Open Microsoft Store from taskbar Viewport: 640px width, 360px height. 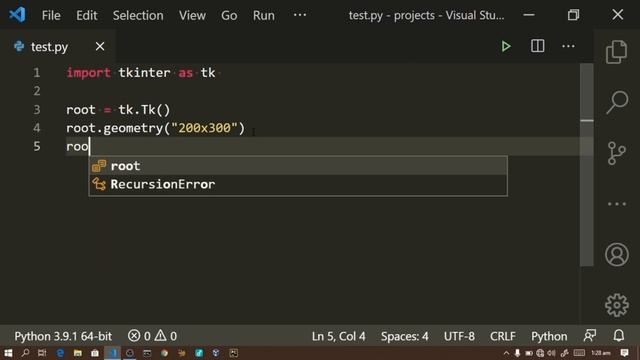pyautogui.click(x=95, y=353)
